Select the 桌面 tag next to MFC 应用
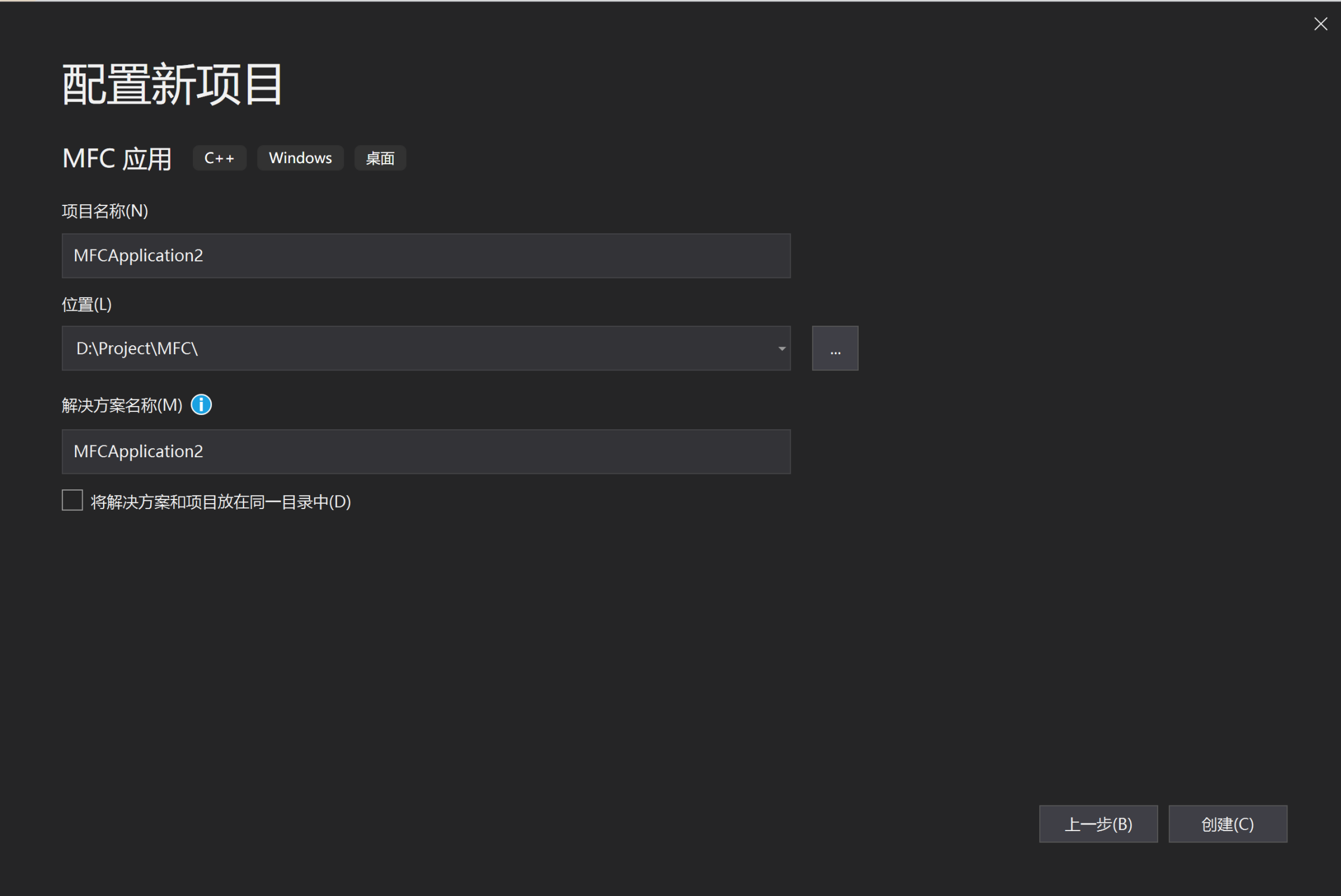 coord(380,158)
